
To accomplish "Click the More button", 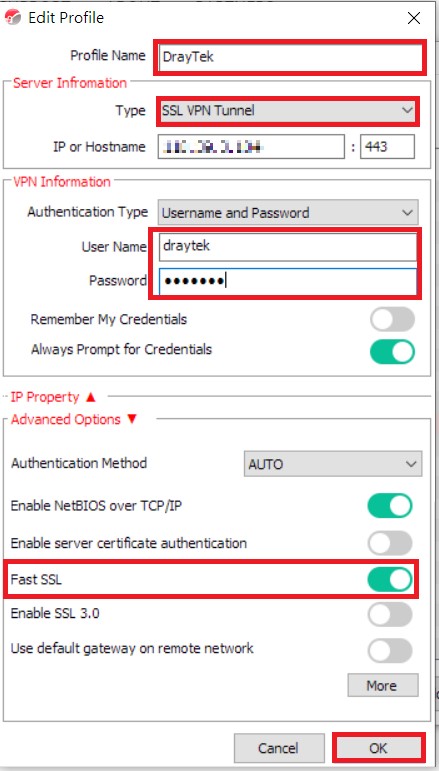I will tap(382, 685).
